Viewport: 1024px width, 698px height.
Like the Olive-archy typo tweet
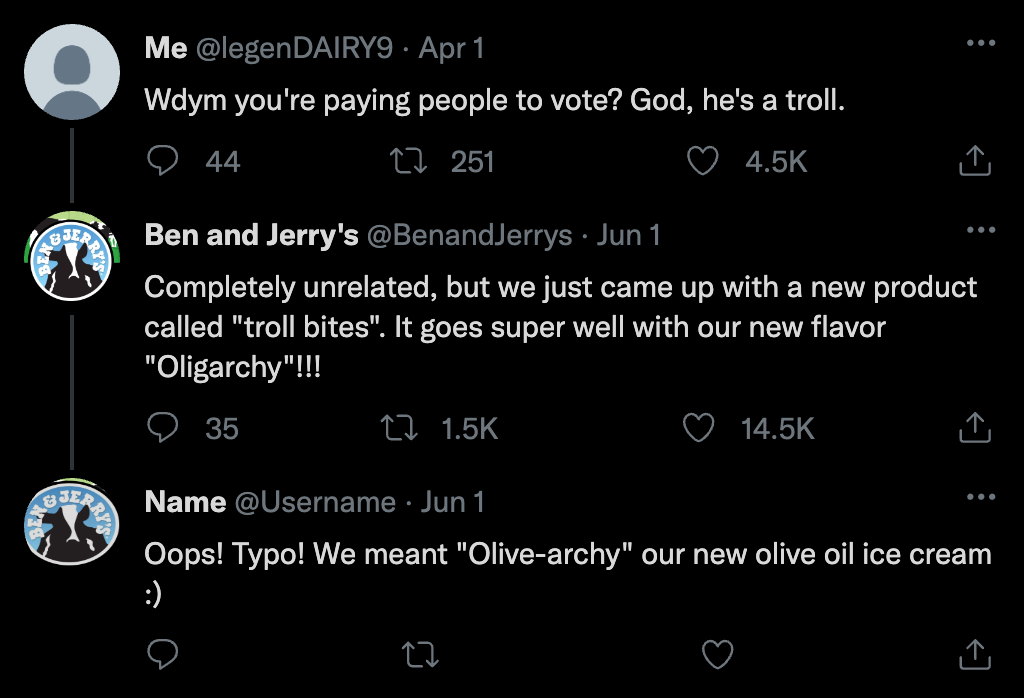(717, 655)
